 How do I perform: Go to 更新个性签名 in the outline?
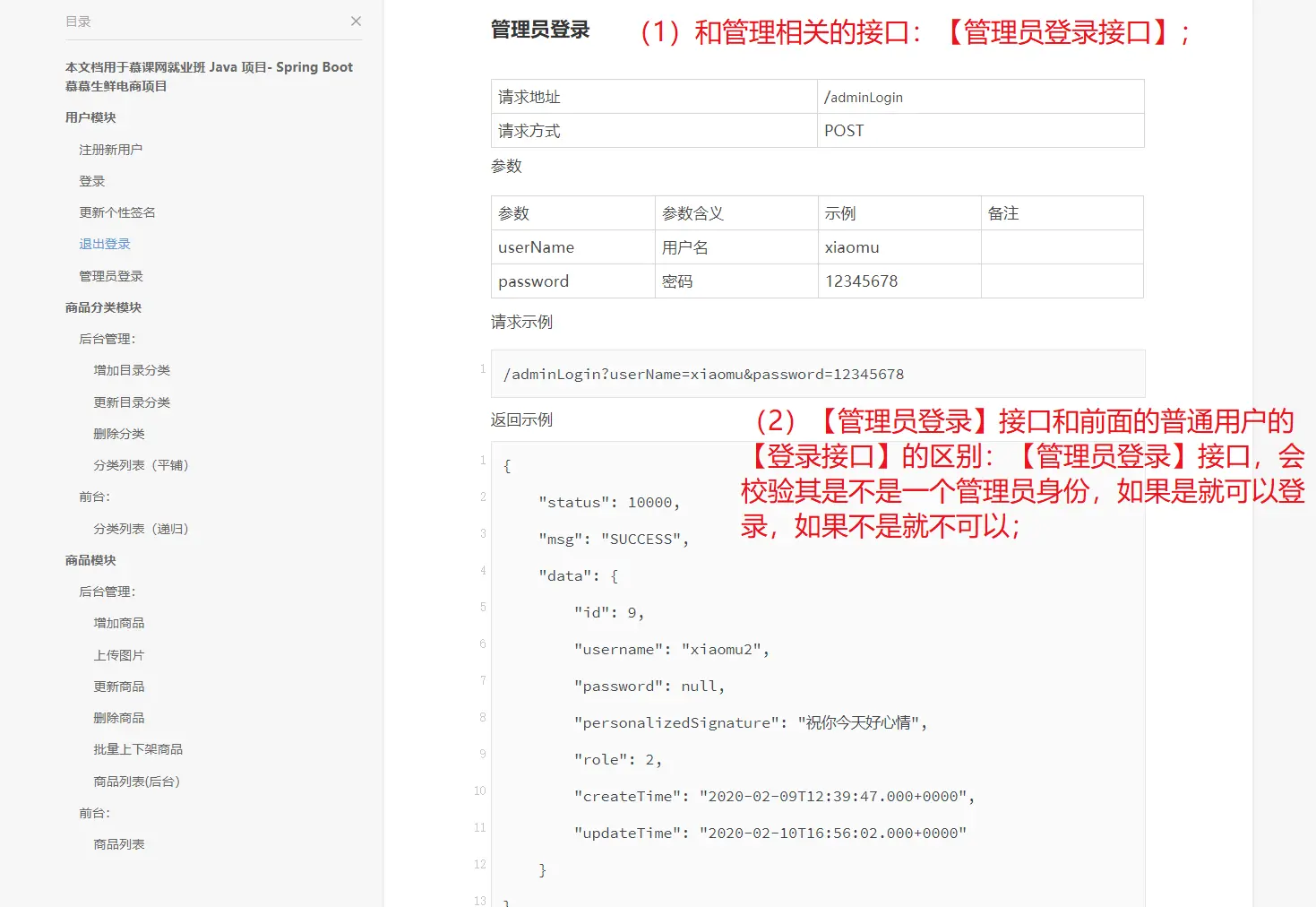click(116, 212)
